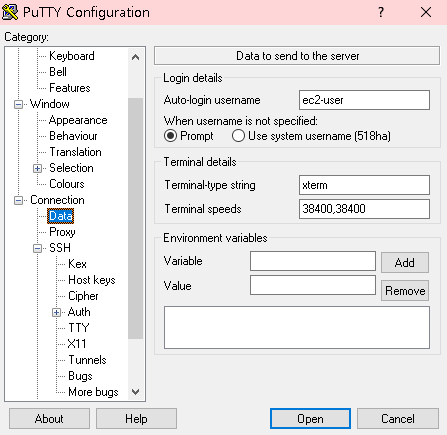The width and height of the screenshot is (447, 435).
Task: Click the Terminal-type string field
Action: click(x=364, y=185)
